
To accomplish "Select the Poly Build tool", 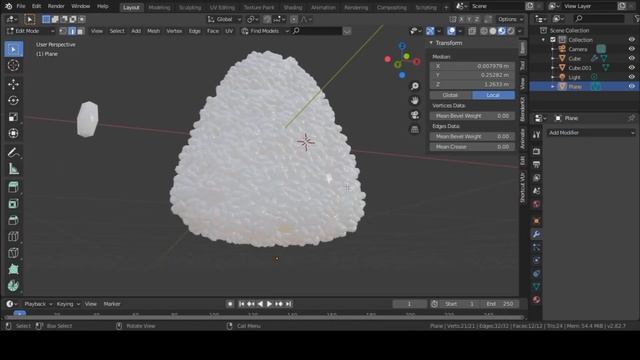I will click(x=13, y=270).
